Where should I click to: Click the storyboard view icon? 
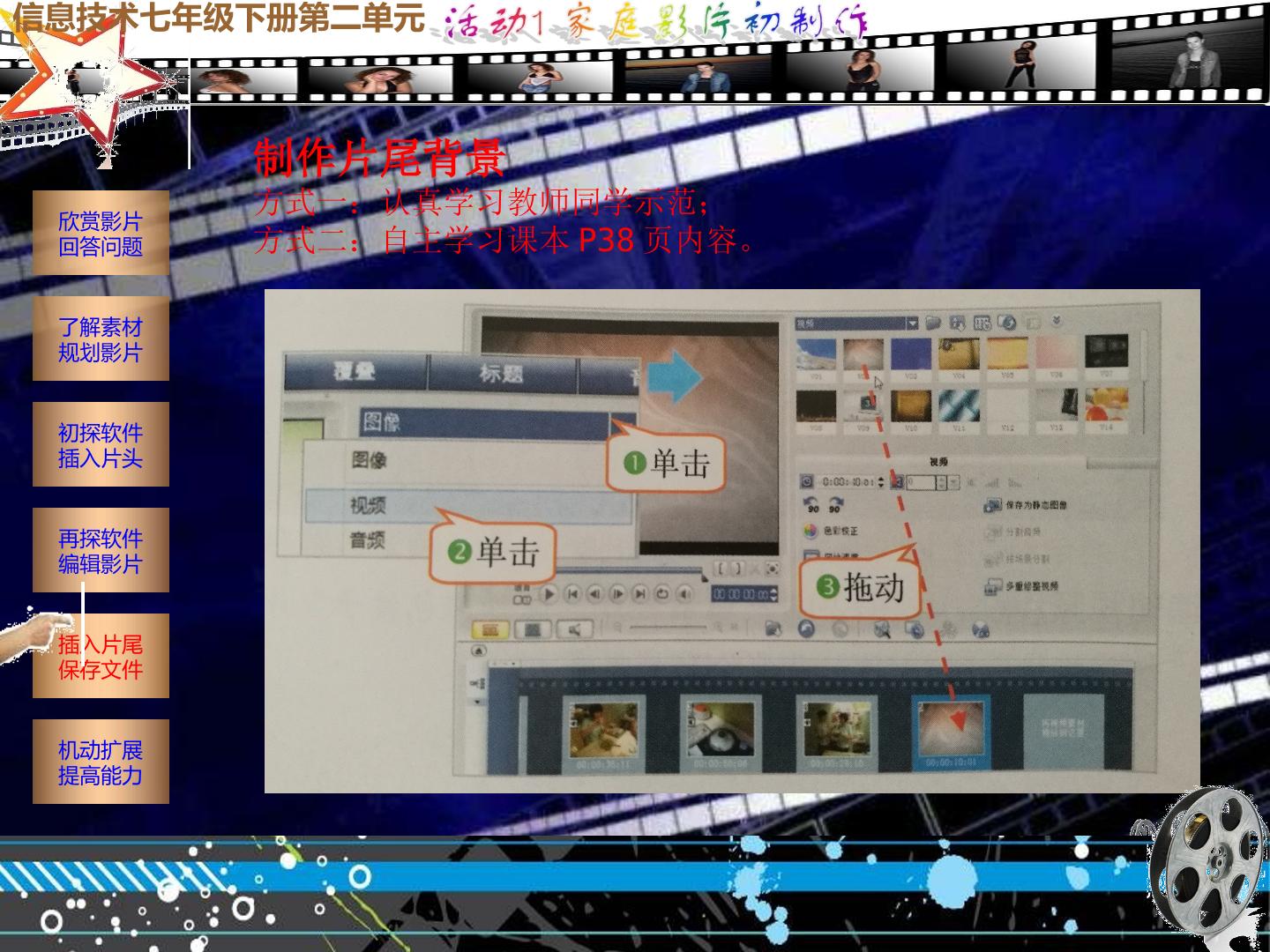pos(490,629)
